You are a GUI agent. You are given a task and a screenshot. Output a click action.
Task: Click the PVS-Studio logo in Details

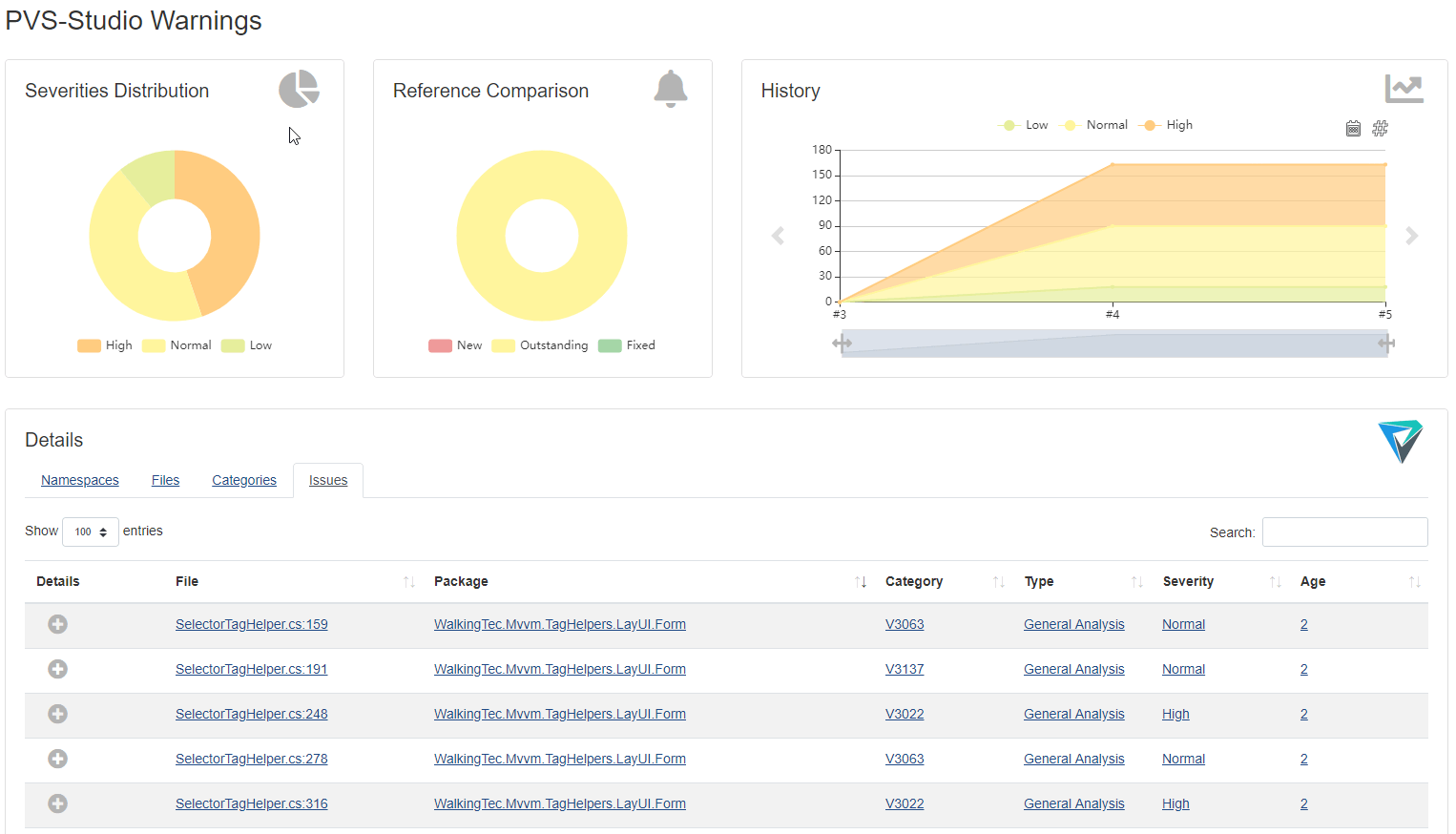pos(1401,442)
